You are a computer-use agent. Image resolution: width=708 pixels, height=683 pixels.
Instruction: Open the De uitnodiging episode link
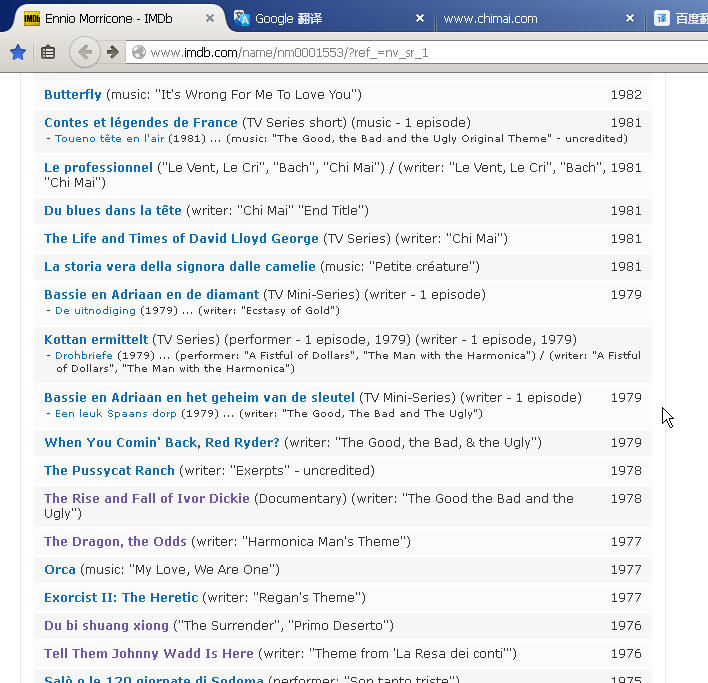(x=95, y=311)
